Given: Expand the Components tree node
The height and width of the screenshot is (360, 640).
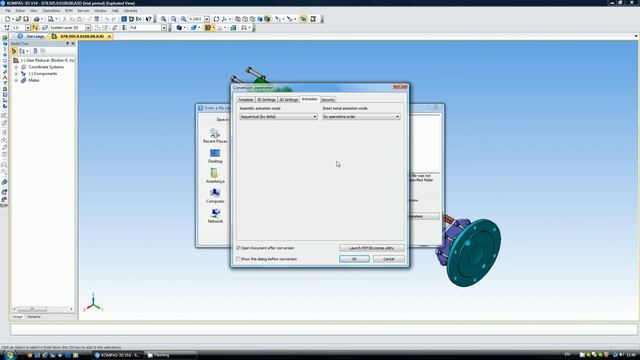Looking at the screenshot, I should pyautogui.click(x=16, y=74).
